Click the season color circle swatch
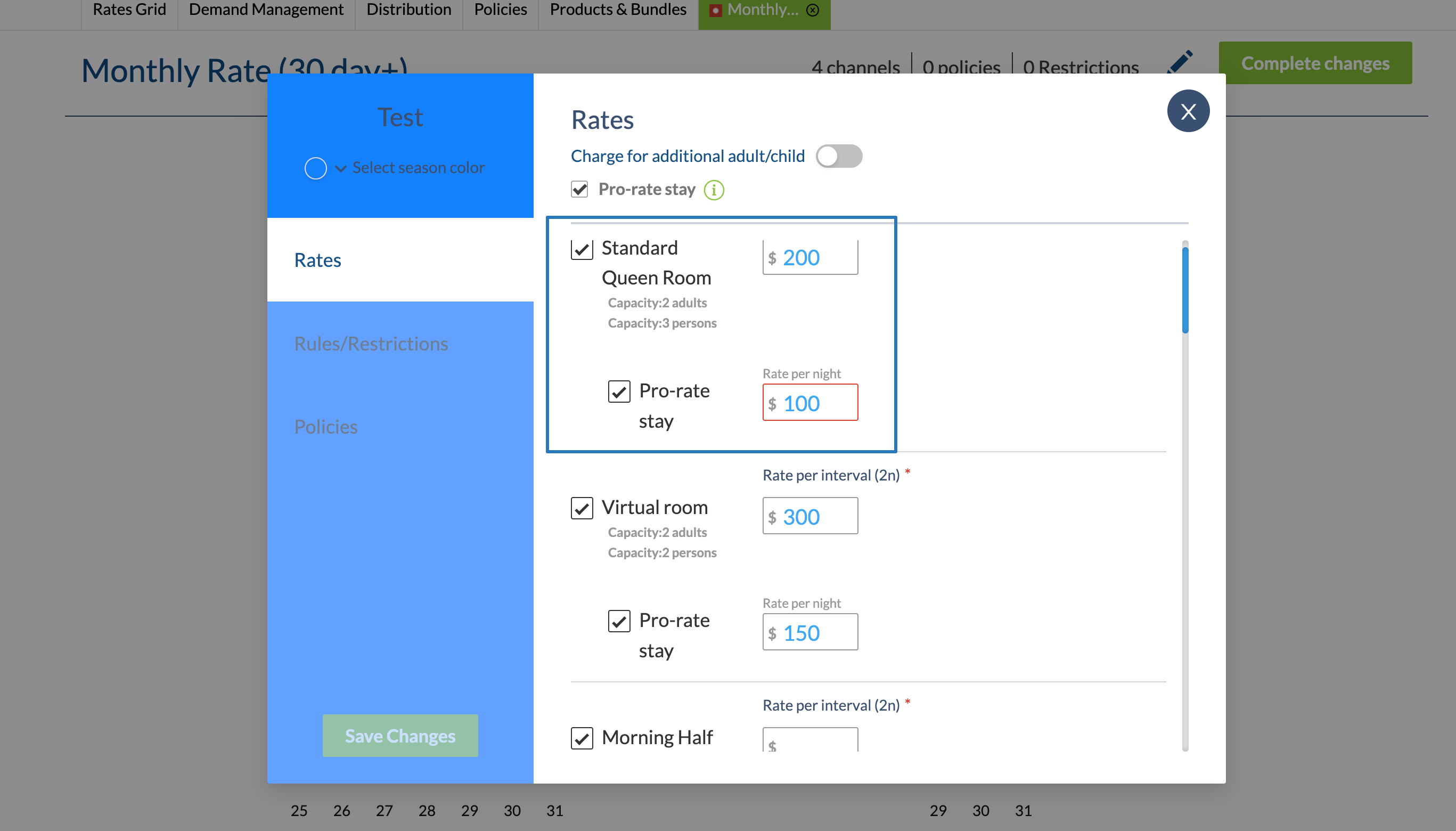The height and width of the screenshot is (831, 1456). (x=315, y=168)
